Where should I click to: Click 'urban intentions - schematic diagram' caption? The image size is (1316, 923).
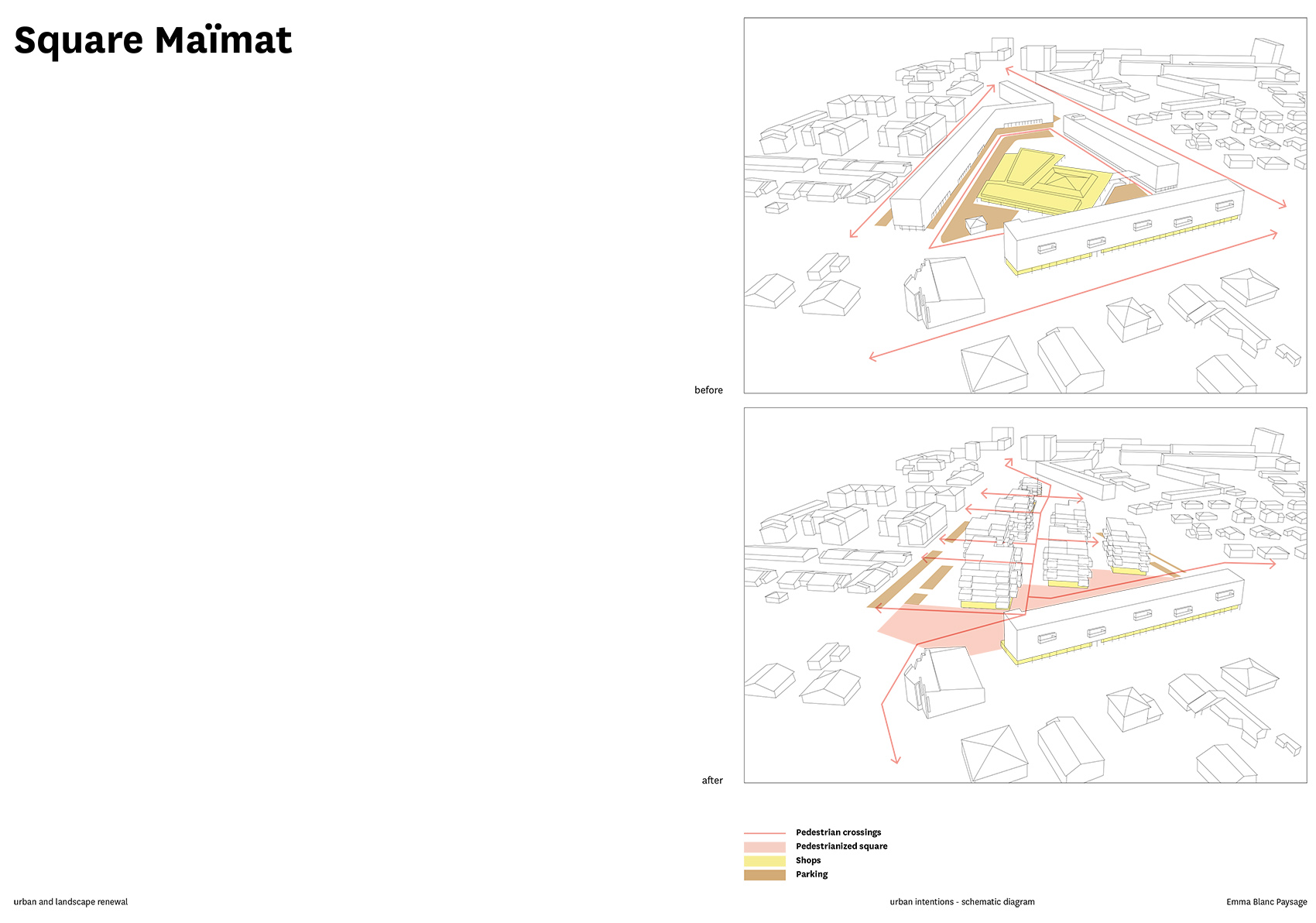(962, 902)
